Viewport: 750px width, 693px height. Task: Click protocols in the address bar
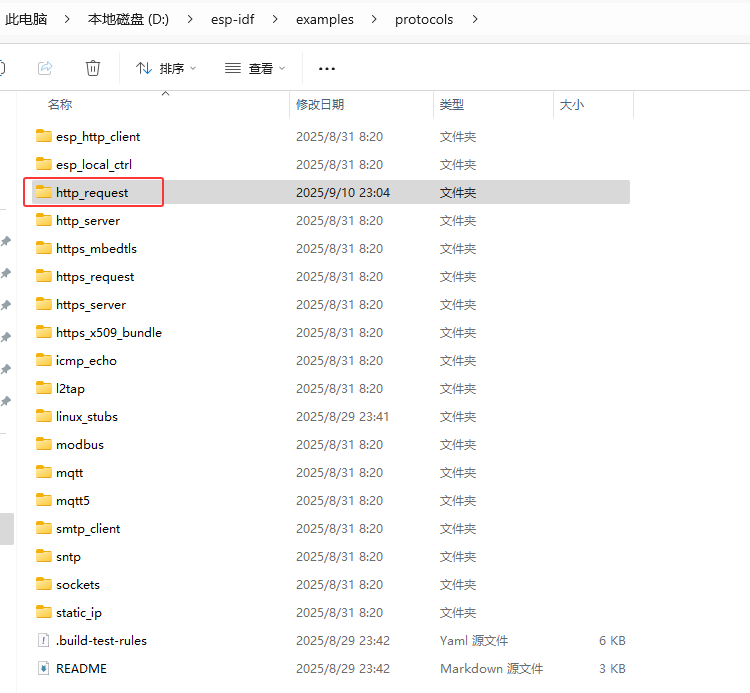(424, 19)
